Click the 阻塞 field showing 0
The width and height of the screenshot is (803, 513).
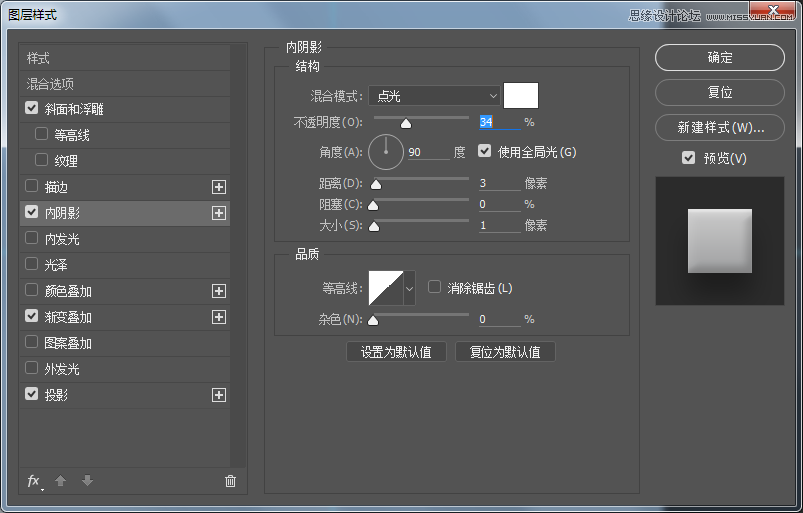(499, 204)
